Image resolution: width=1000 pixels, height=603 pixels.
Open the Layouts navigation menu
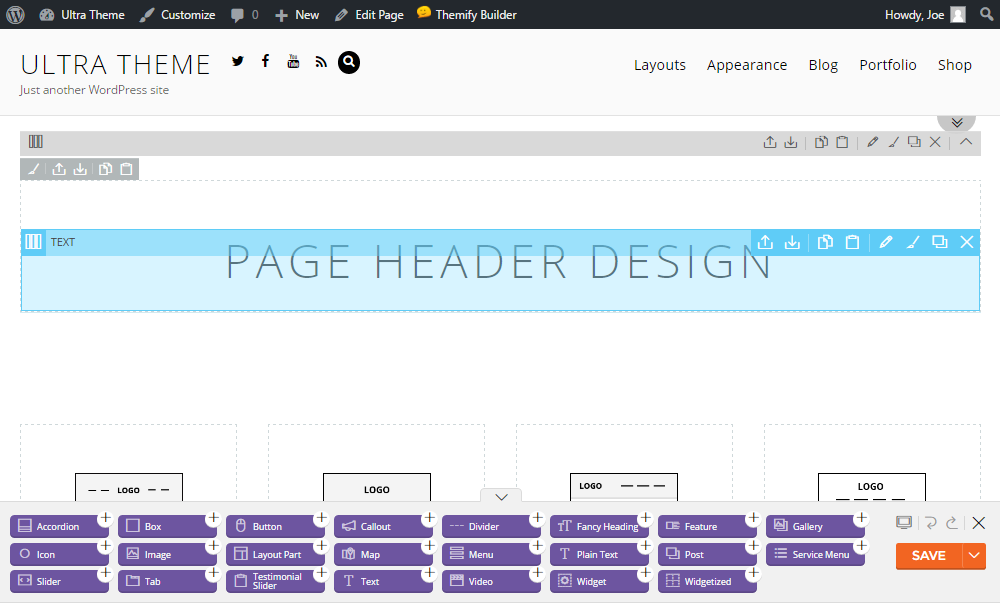pyautogui.click(x=659, y=65)
